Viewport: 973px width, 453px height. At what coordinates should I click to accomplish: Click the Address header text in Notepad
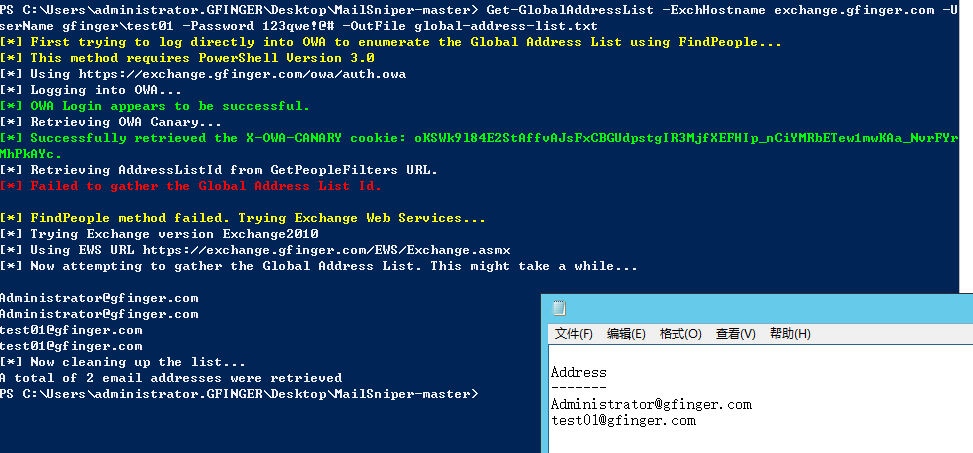(578, 372)
